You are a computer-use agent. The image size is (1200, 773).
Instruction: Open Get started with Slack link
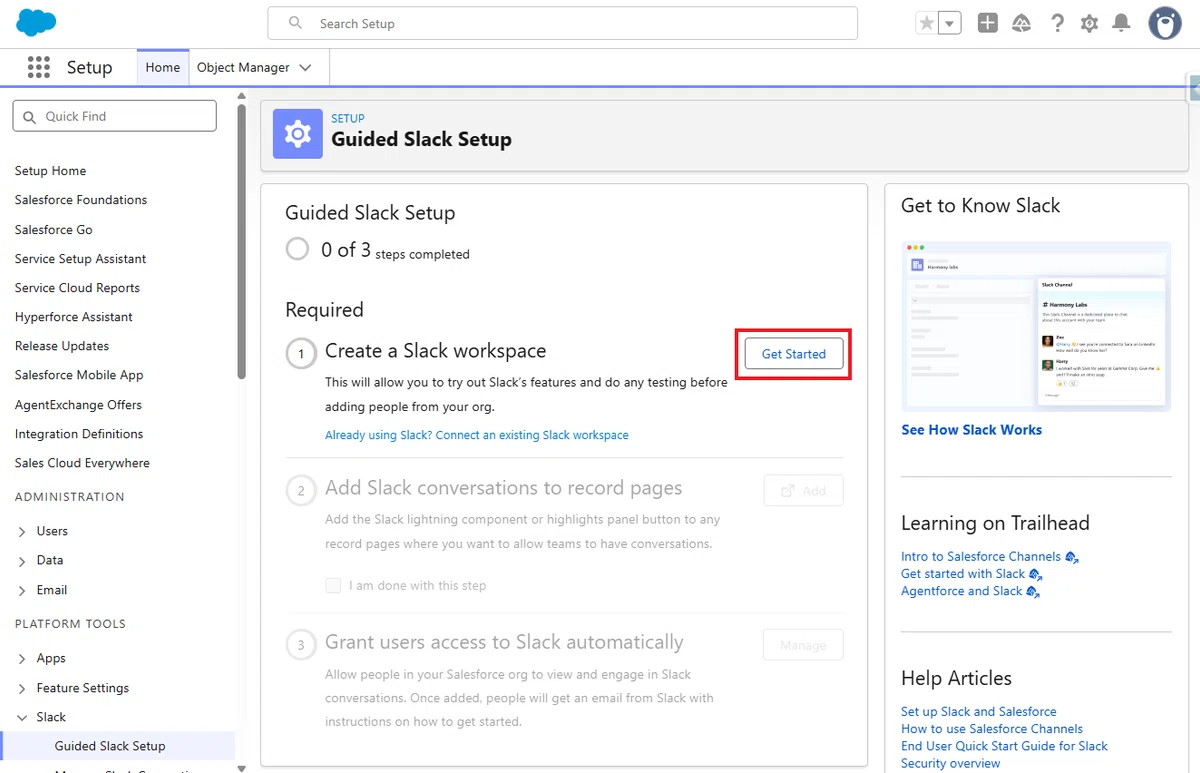pyautogui.click(x=963, y=574)
